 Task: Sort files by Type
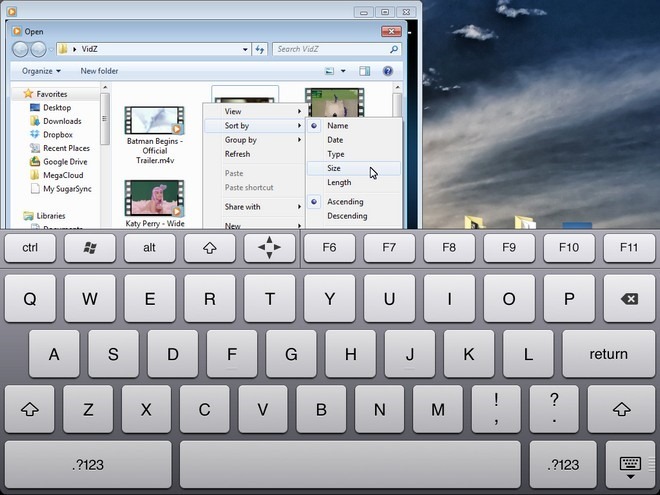354,154
